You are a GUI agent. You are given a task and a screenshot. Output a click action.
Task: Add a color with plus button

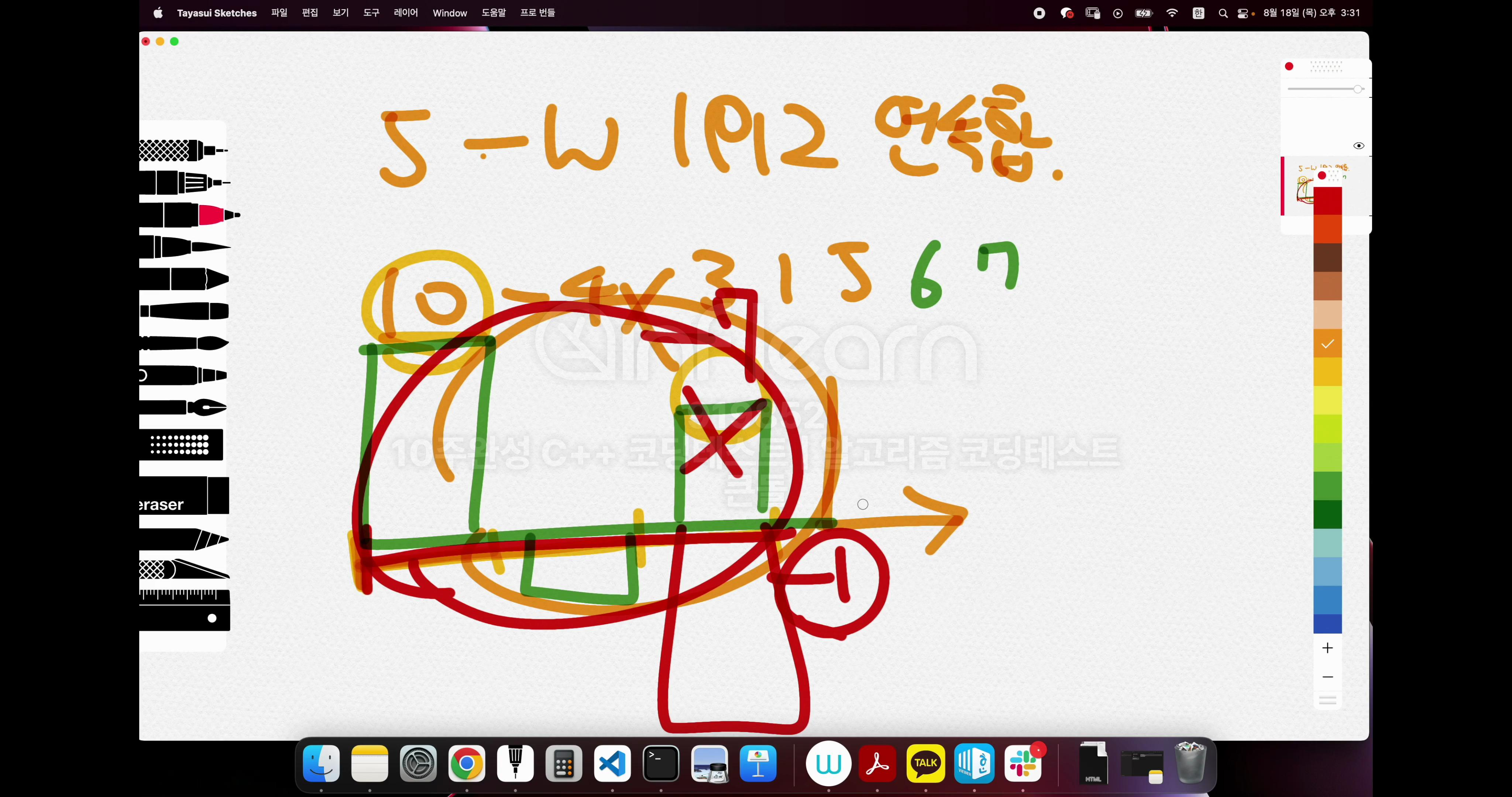1328,648
